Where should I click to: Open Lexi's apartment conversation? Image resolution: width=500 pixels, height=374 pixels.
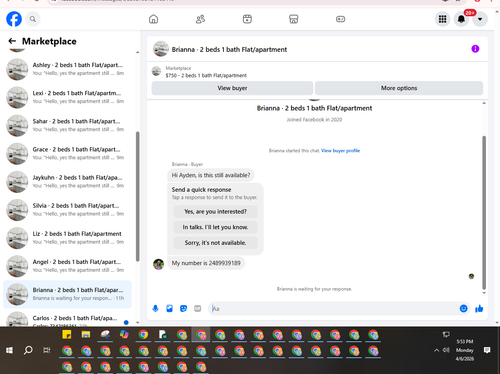coord(67,97)
